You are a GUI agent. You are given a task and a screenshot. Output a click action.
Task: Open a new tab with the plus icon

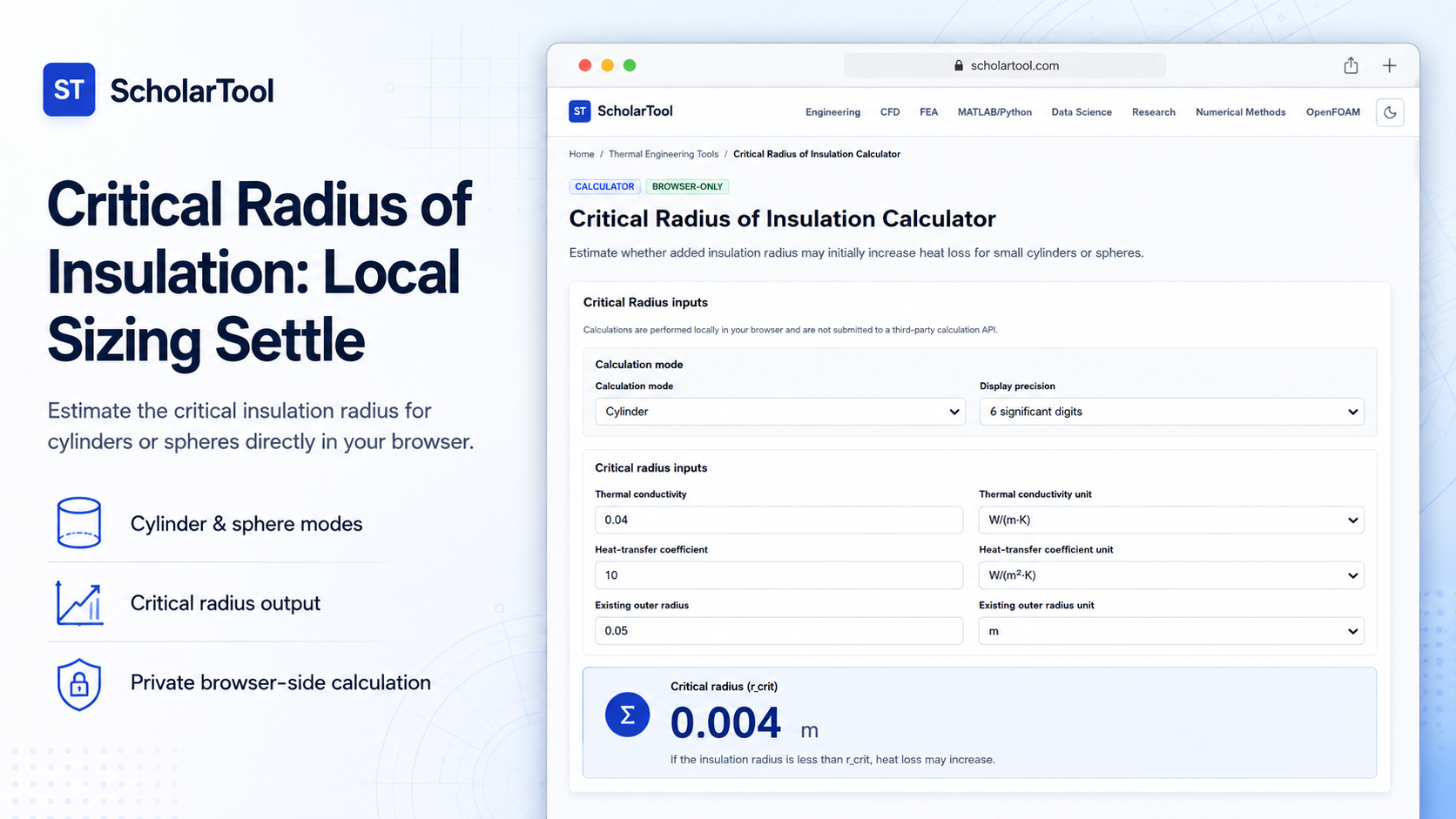(1390, 65)
